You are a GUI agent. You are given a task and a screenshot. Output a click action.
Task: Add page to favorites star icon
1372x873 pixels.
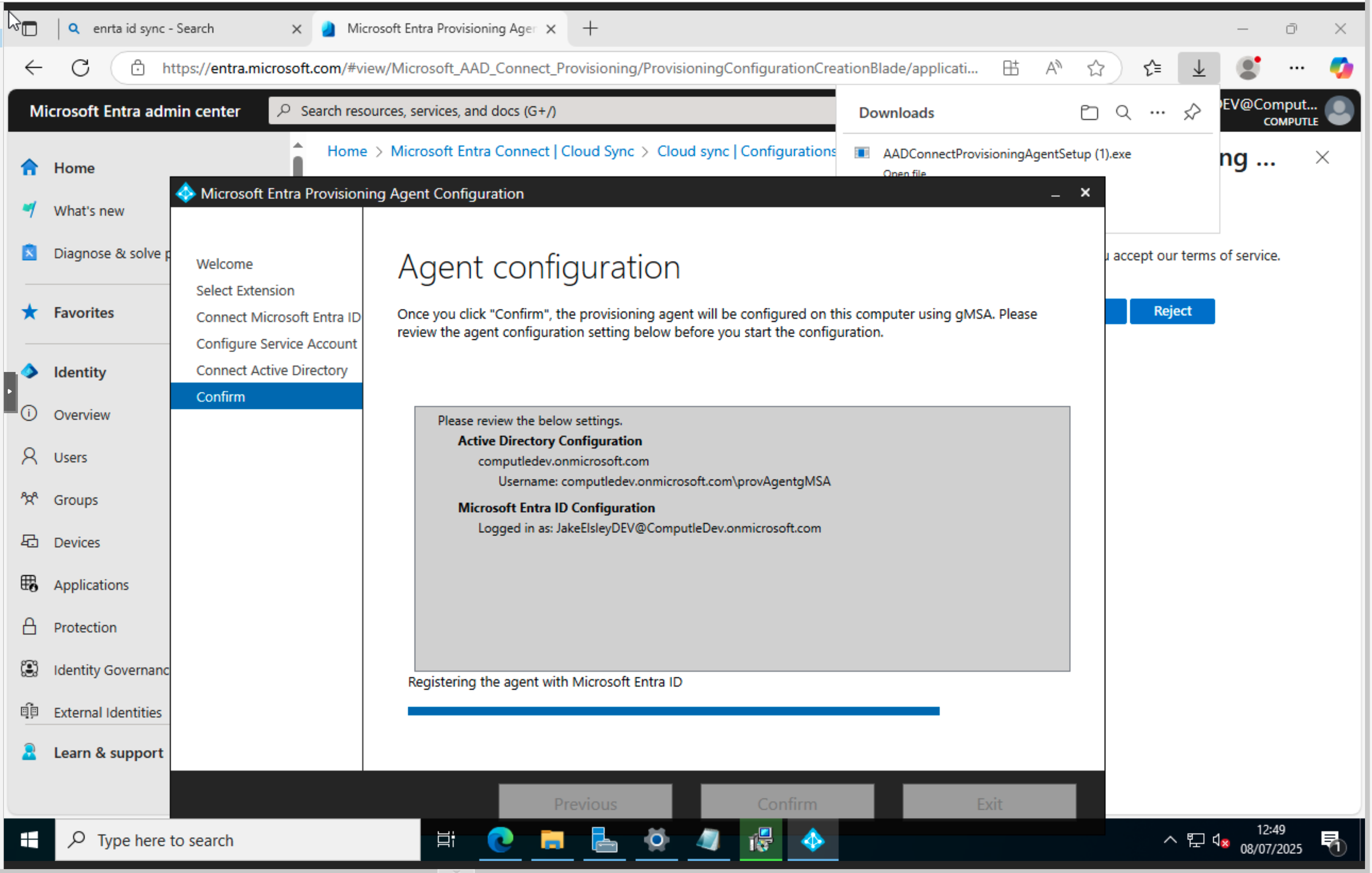pos(1095,68)
